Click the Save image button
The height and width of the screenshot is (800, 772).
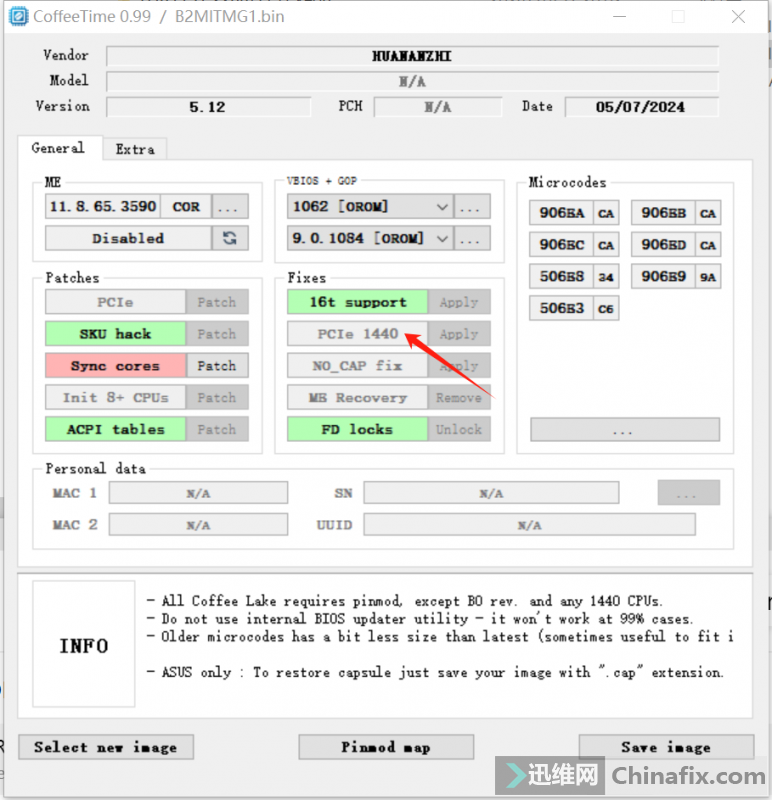coord(666,747)
